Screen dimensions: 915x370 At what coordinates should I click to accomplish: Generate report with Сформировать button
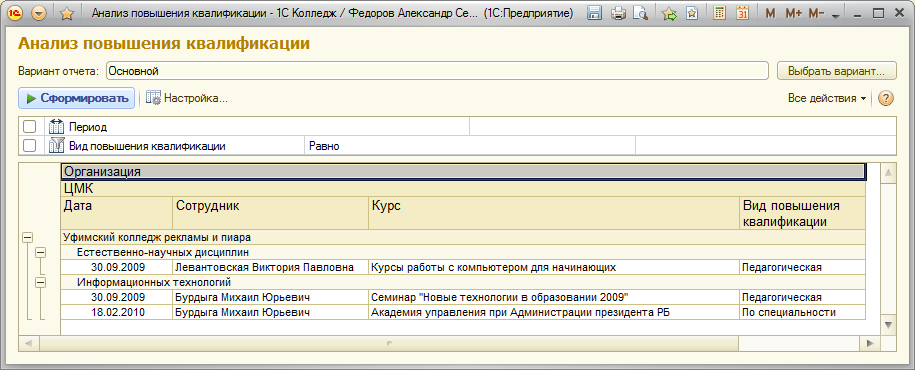[x=77, y=98]
